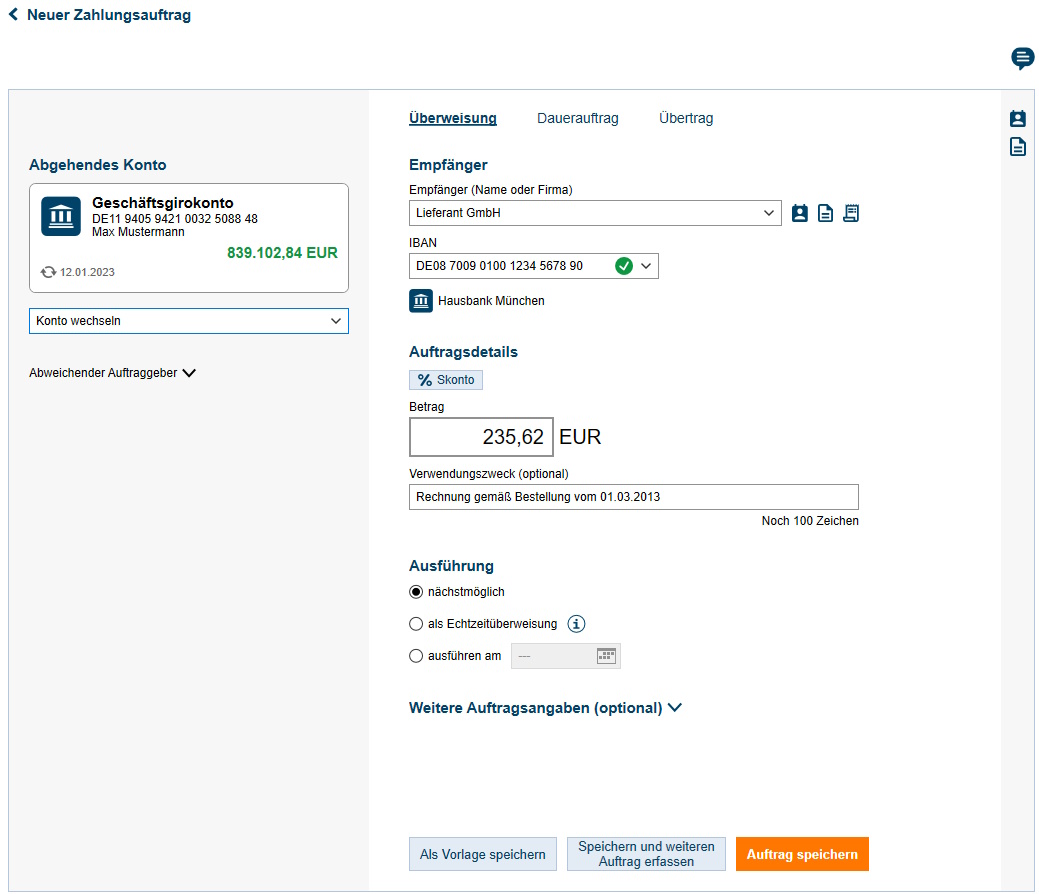Image resolution: width=1039 pixels, height=894 pixels.
Task: Go back using Neuer Zahlungsauftrag arrow
Action: pyautogui.click(x=14, y=15)
